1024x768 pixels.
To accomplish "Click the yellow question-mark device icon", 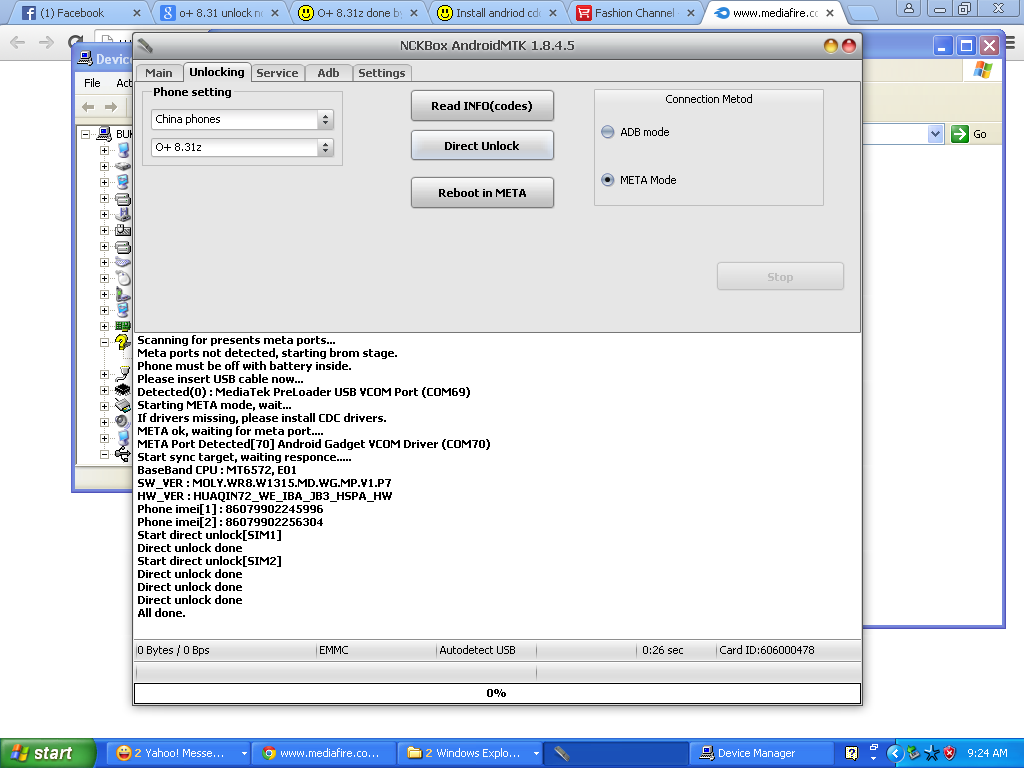I will 122,342.
